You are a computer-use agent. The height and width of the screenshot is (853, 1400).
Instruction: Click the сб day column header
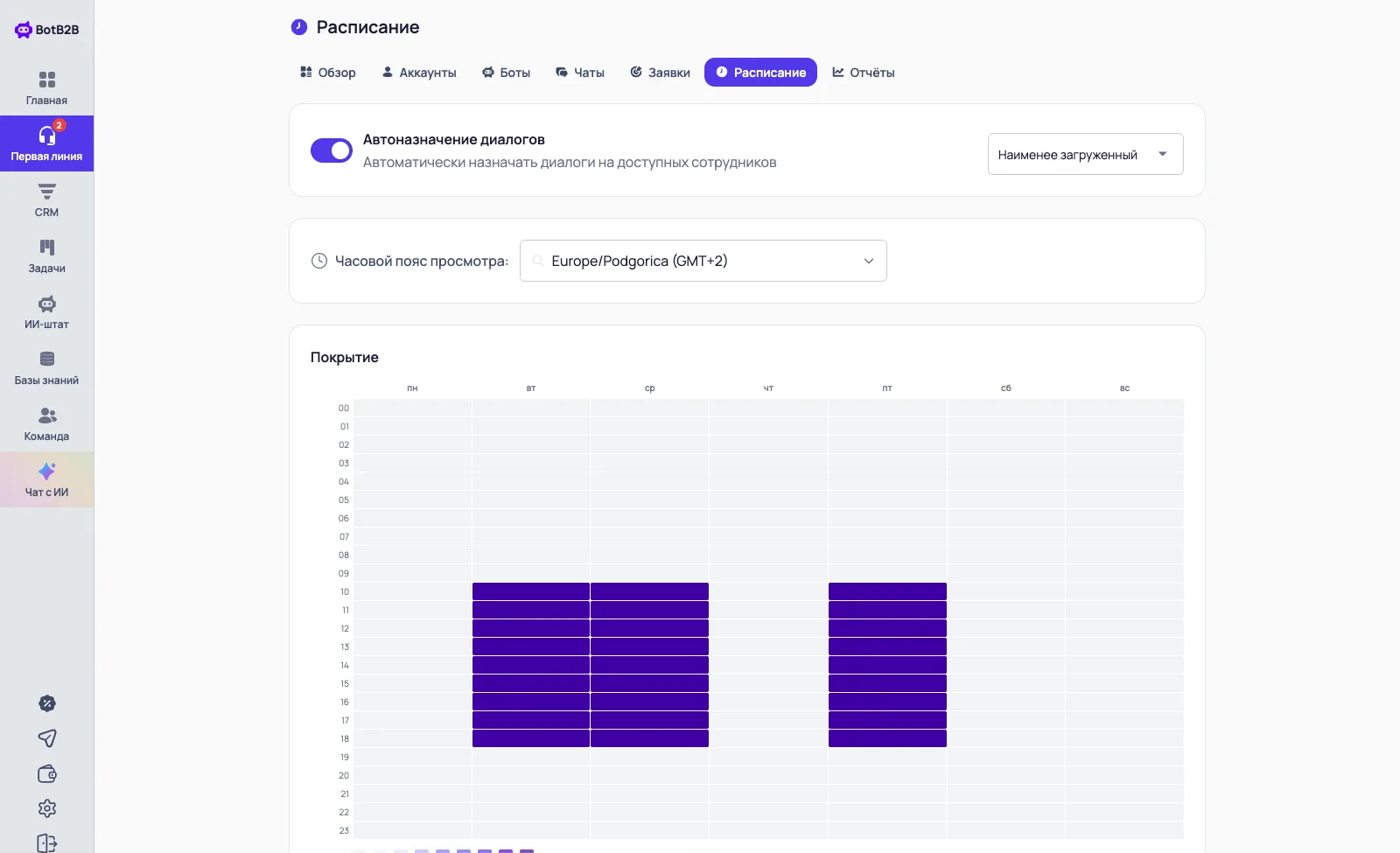pos(1006,388)
